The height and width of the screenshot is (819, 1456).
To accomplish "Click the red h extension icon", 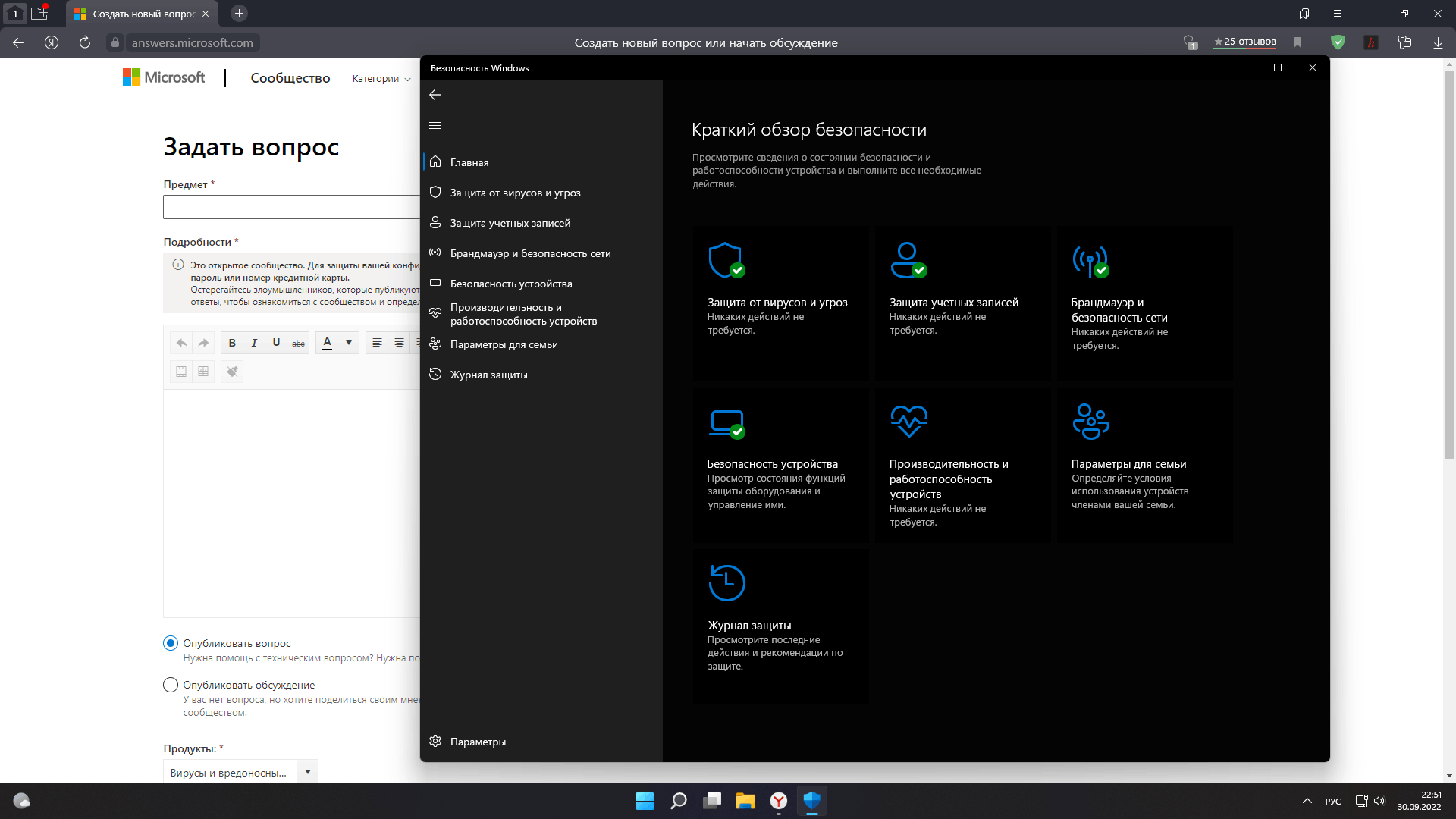I will click(x=1371, y=42).
